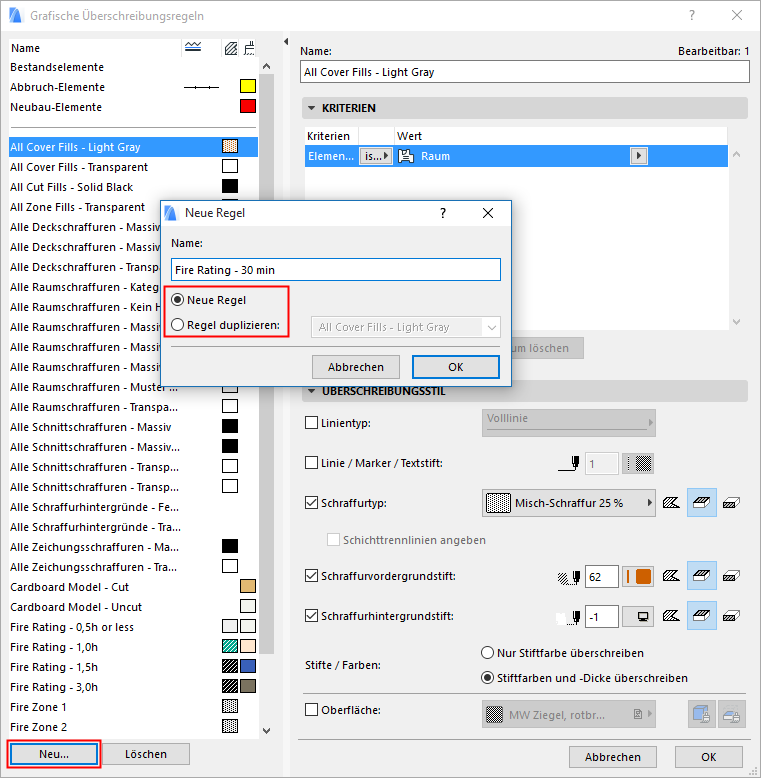Open Volllinie line type dropdown

569,423
